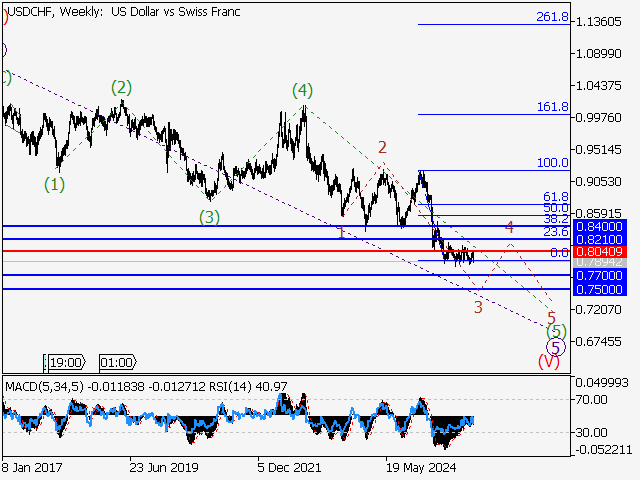The image size is (640, 480).
Task: Select the red (V) wave label
Action: pyautogui.click(x=549, y=362)
